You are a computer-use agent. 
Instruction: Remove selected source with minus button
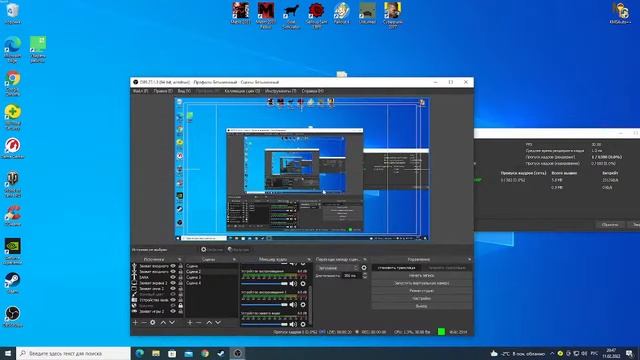[x=144, y=322]
